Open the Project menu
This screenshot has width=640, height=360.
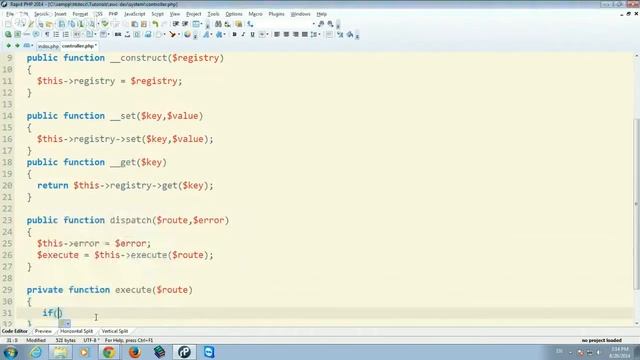point(193,14)
